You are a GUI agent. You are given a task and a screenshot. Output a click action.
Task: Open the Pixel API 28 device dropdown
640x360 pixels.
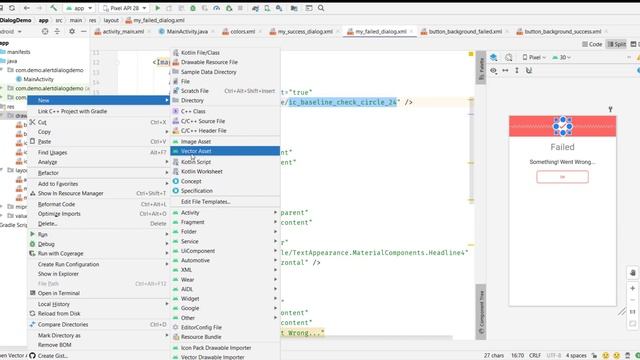tap(125, 8)
